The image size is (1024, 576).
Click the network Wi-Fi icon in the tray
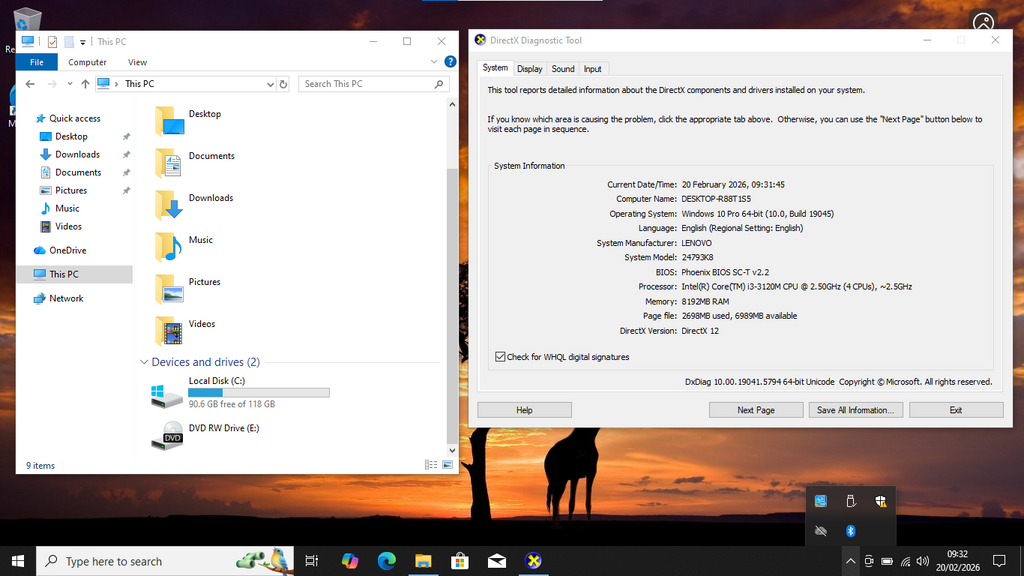pyautogui.click(x=904, y=561)
